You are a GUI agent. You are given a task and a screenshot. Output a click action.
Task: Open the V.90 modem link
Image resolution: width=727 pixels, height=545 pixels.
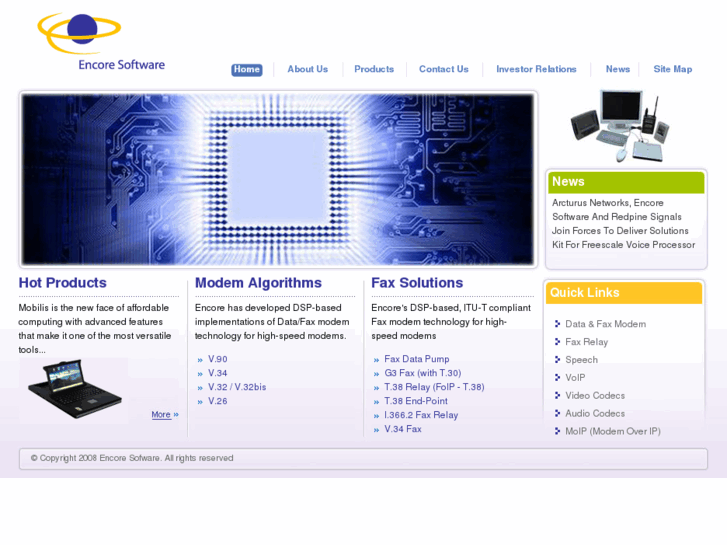217,359
